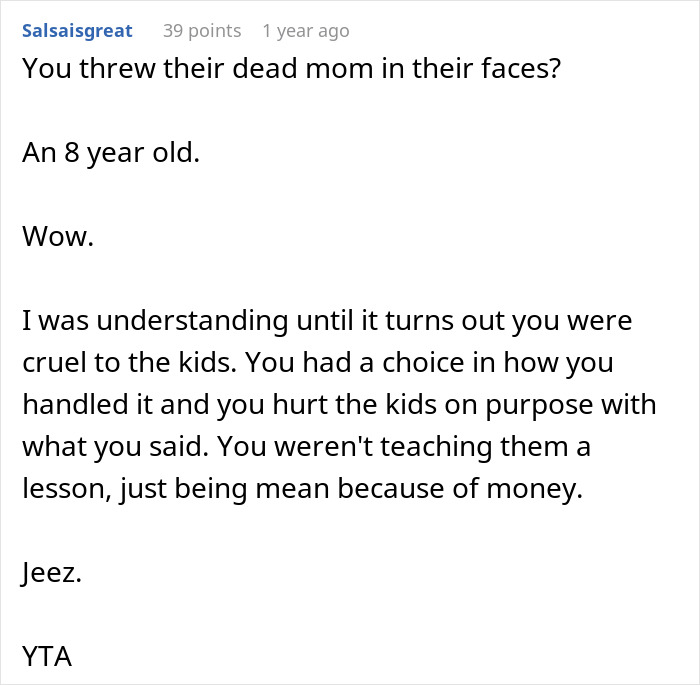Image resolution: width=700 pixels, height=685 pixels.
Task: Click the word "Wow." in the comment
Action: tap(58, 236)
